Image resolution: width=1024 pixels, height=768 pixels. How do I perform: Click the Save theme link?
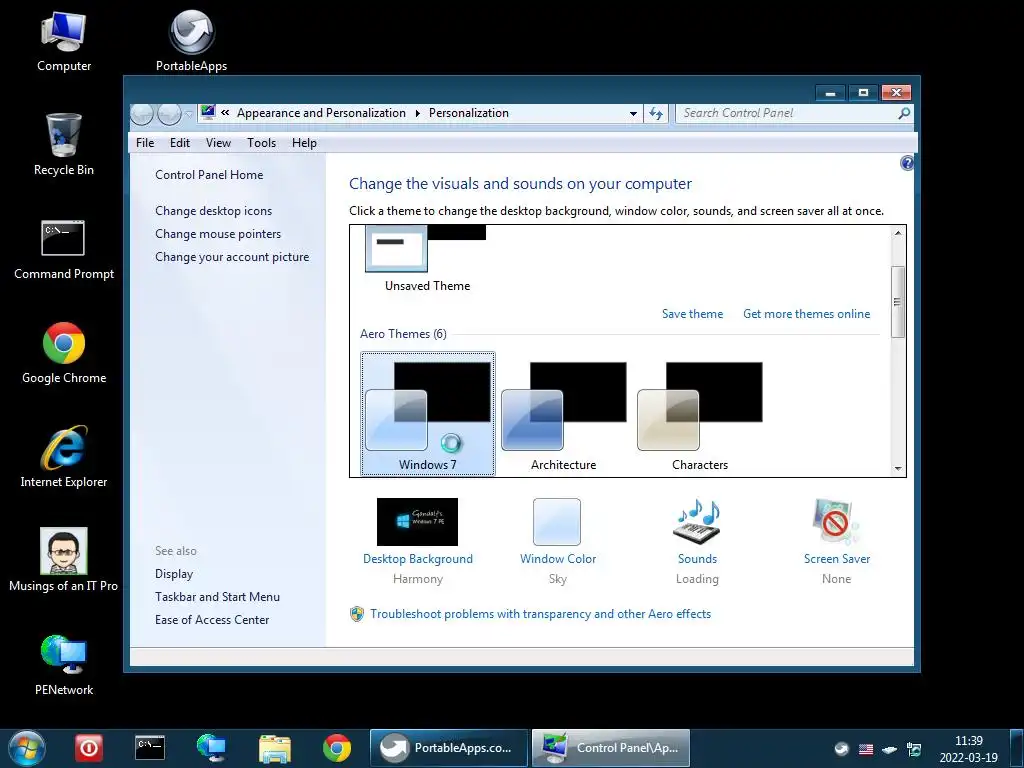coord(692,314)
